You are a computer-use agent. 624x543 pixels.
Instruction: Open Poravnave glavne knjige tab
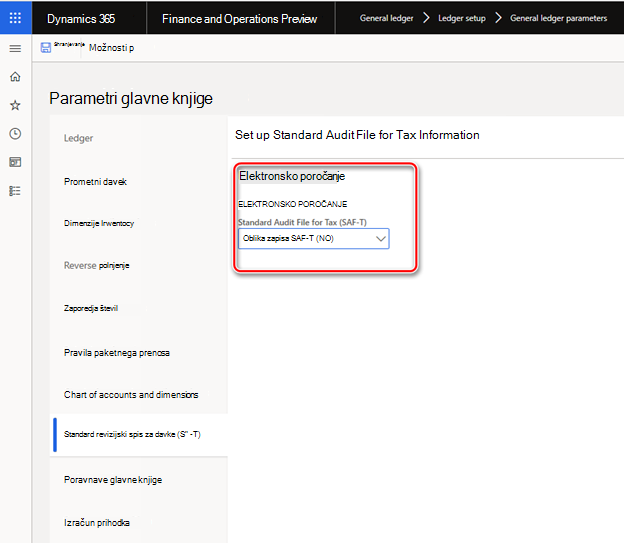pyautogui.click(x=113, y=480)
